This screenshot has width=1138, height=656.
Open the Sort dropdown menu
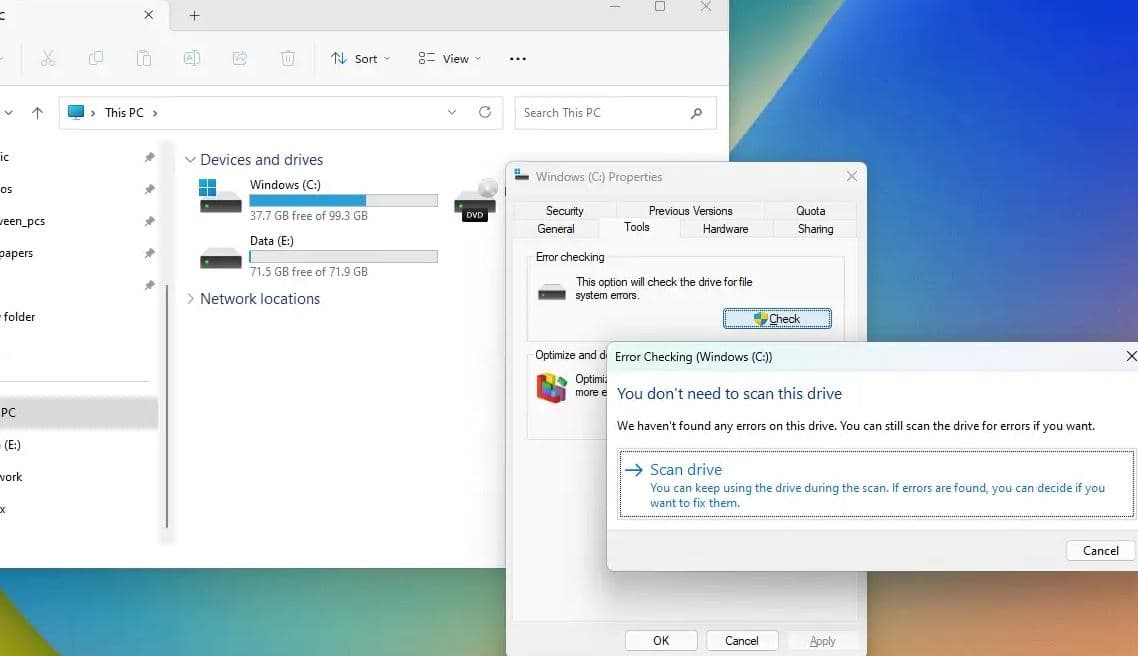pos(361,59)
